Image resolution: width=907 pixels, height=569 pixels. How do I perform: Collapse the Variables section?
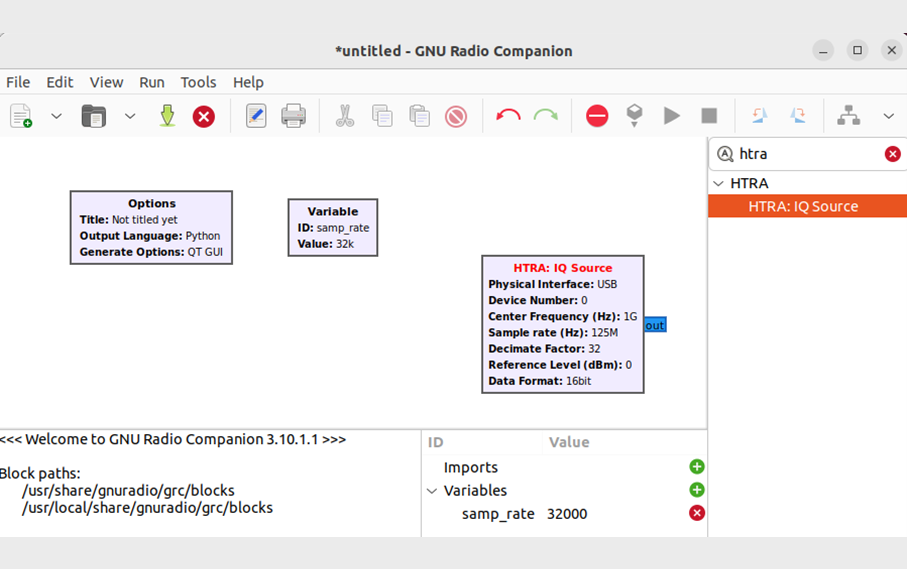(432, 491)
